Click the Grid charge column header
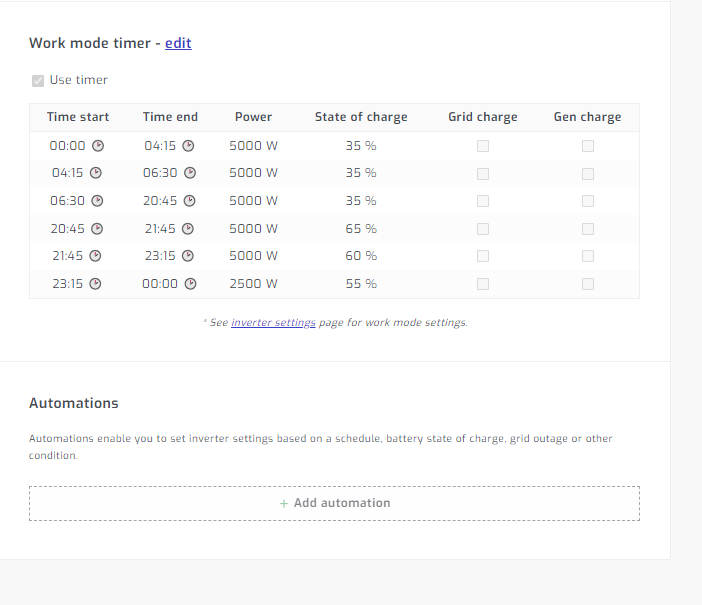 tap(483, 117)
